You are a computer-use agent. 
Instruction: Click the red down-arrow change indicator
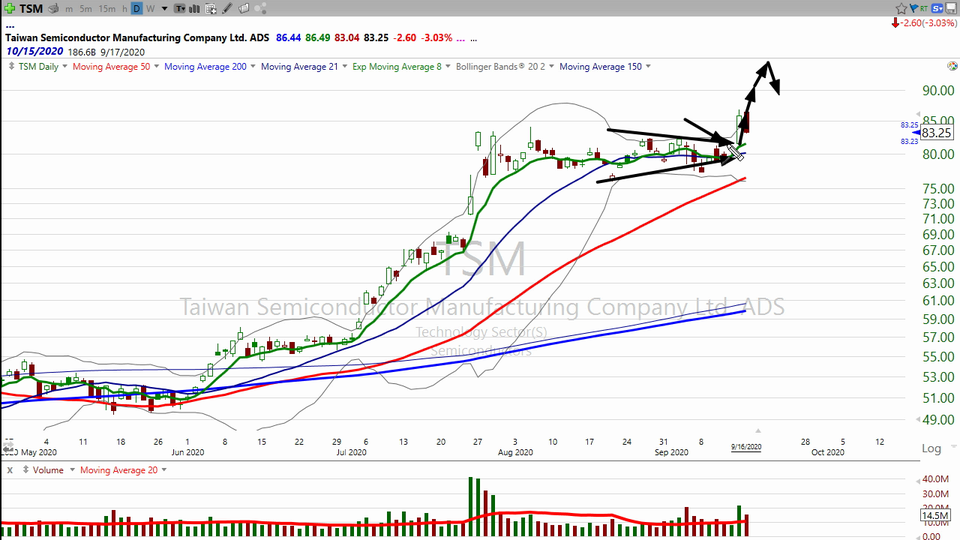pyautogui.click(x=895, y=23)
